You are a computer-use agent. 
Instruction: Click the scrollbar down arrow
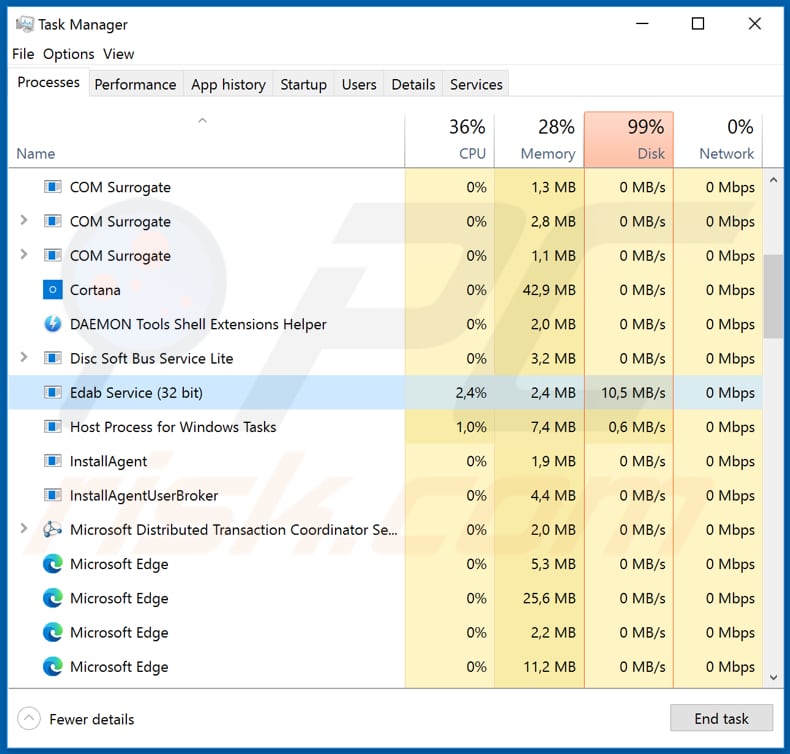click(x=773, y=677)
